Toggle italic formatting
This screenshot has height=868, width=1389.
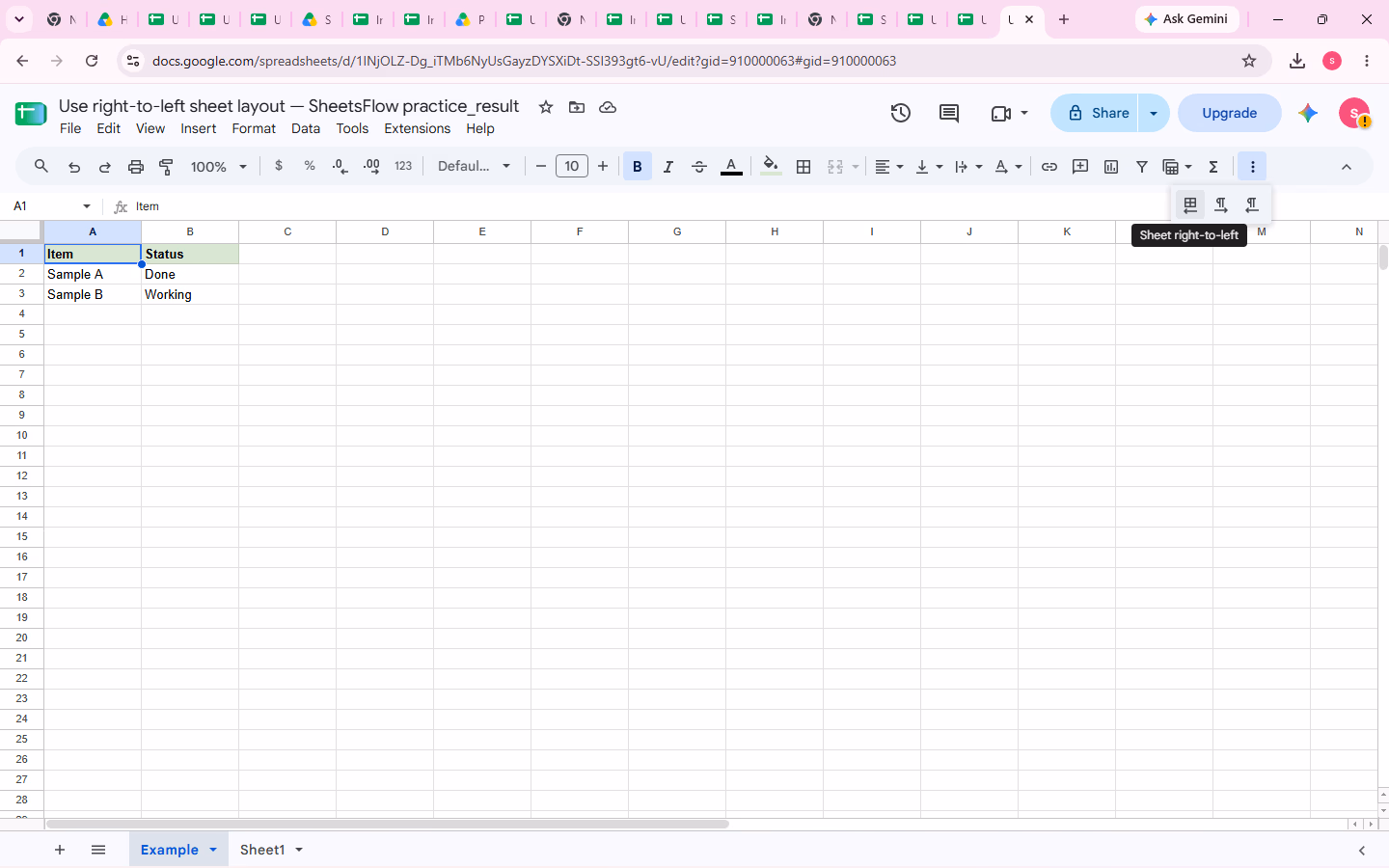(668, 167)
